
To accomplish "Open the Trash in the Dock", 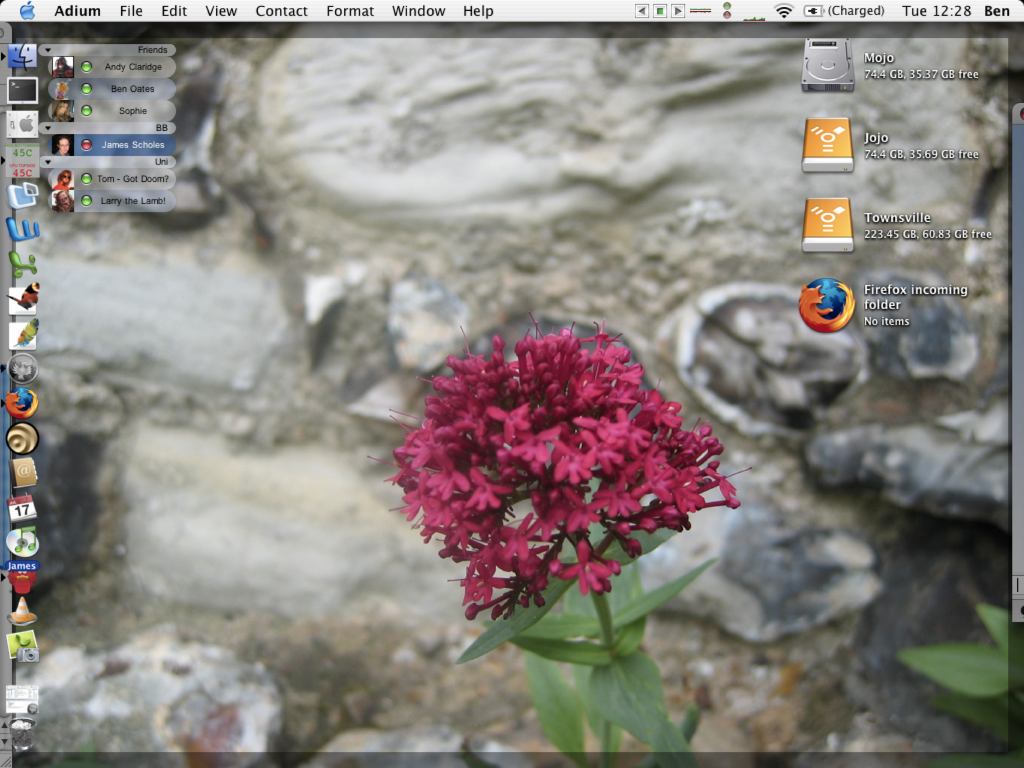I will coord(22,734).
